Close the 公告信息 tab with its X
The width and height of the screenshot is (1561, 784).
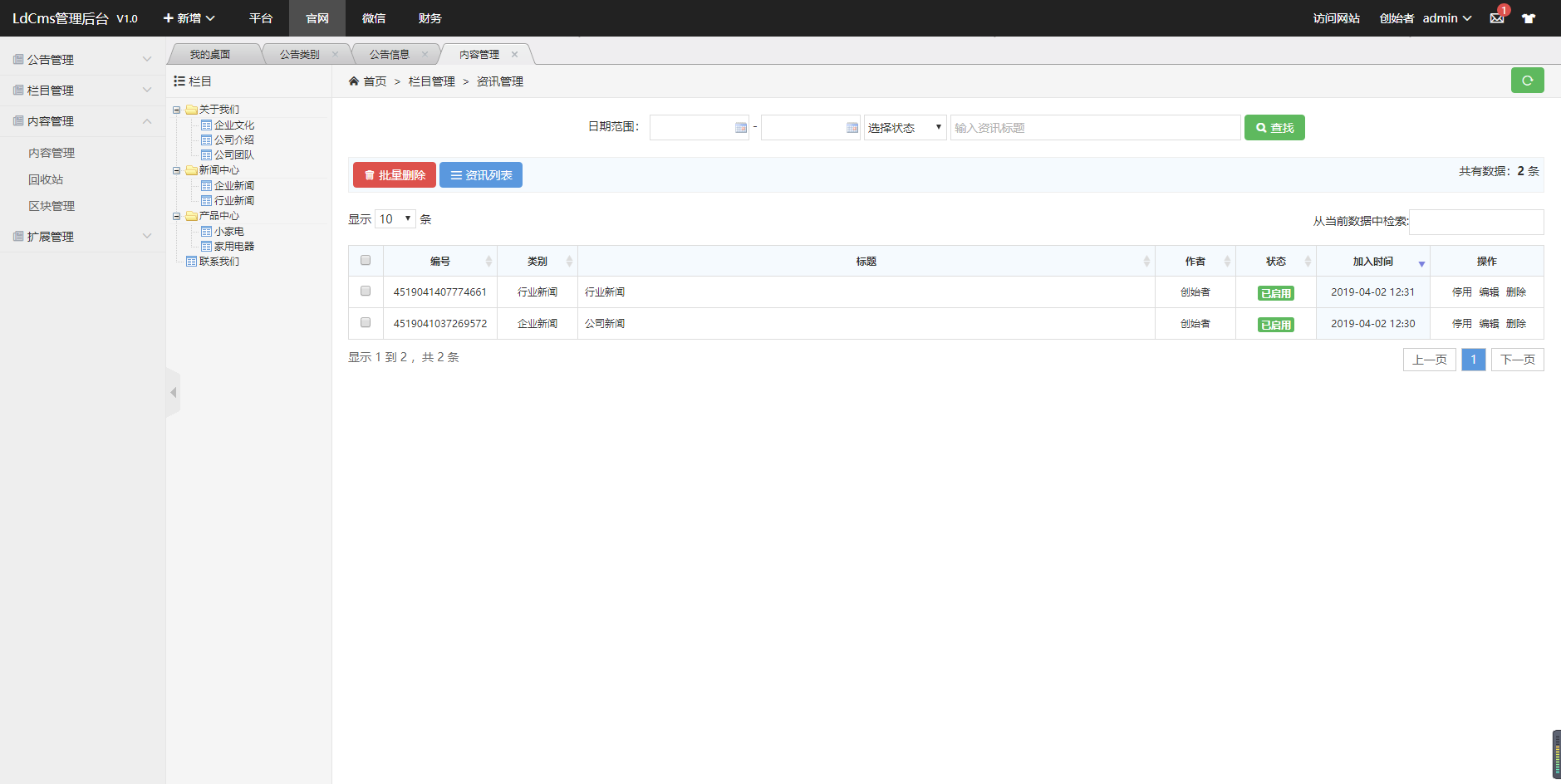point(425,55)
